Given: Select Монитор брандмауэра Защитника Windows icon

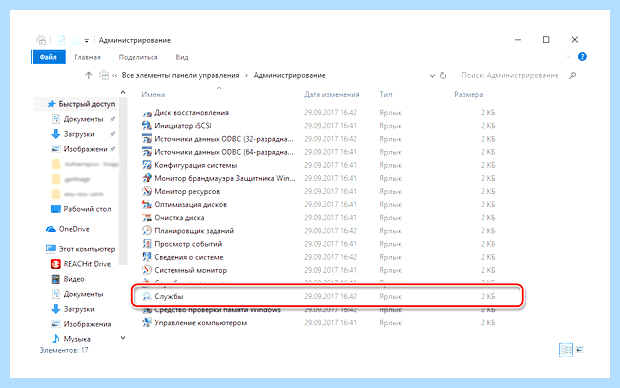Looking at the screenshot, I should [x=147, y=178].
